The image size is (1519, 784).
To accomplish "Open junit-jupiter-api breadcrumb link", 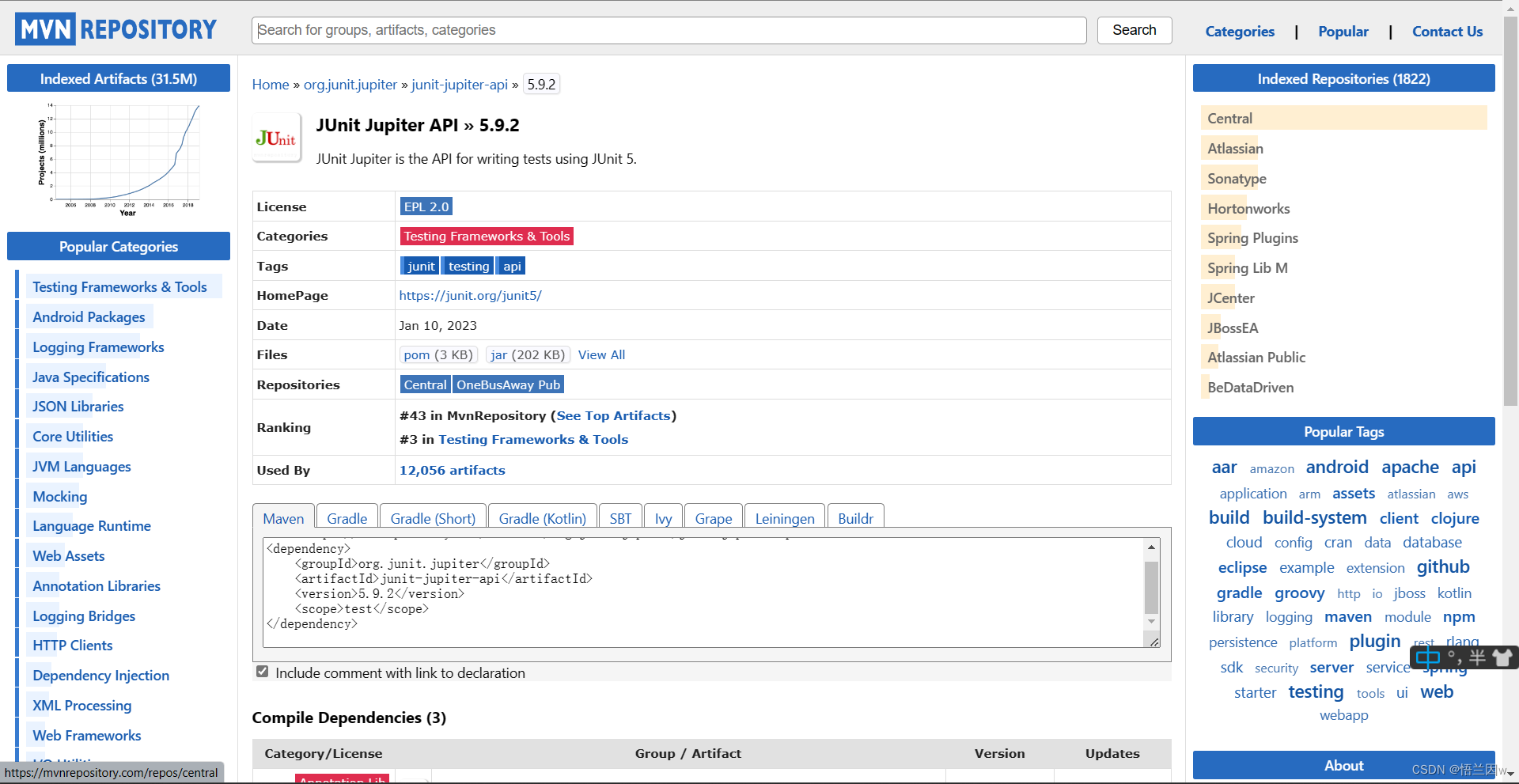I will click(x=460, y=85).
